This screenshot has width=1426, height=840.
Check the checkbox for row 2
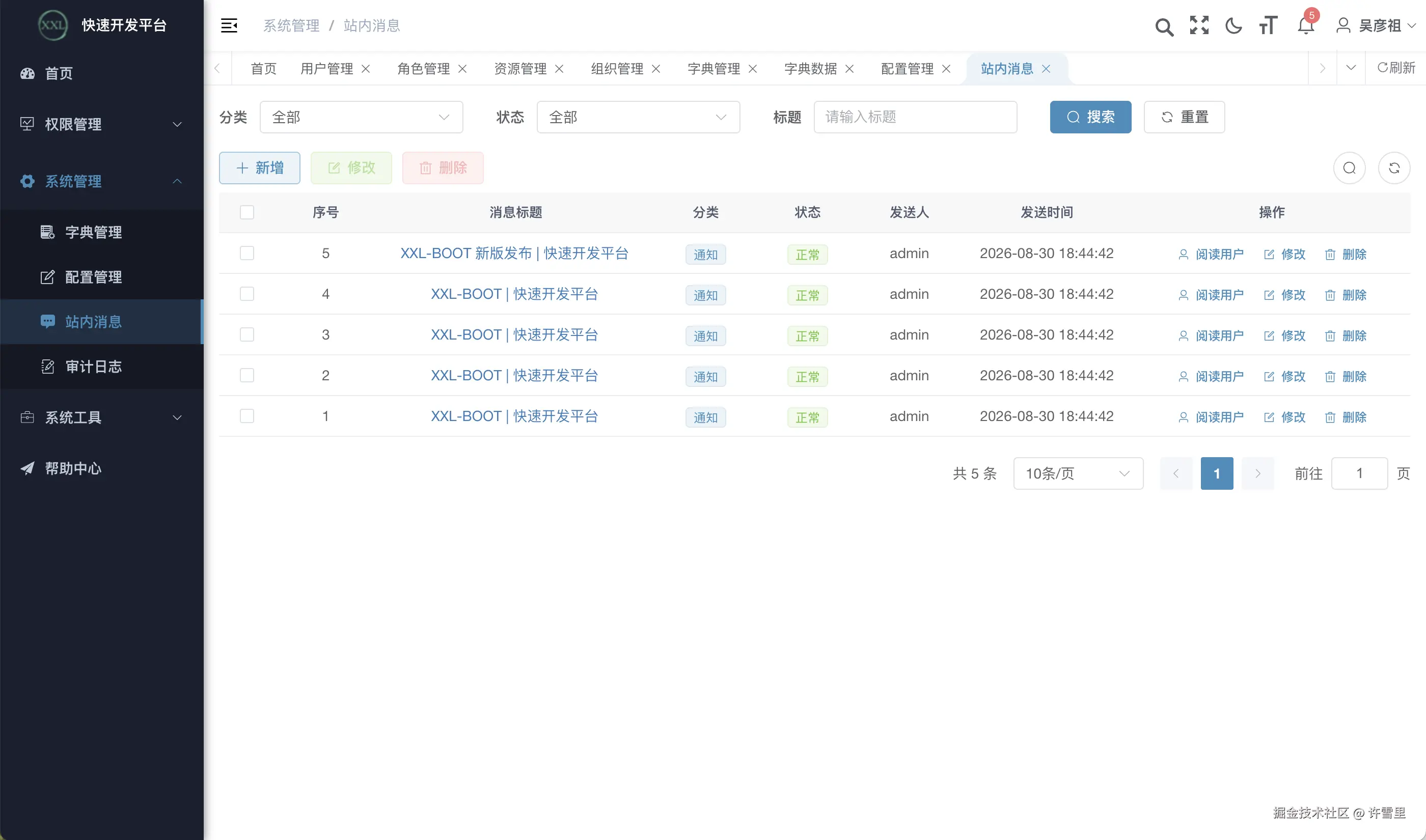247,375
